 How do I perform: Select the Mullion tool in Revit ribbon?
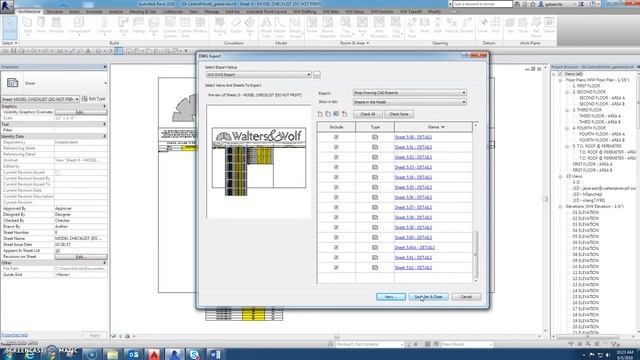pyautogui.click(x=200, y=26)
